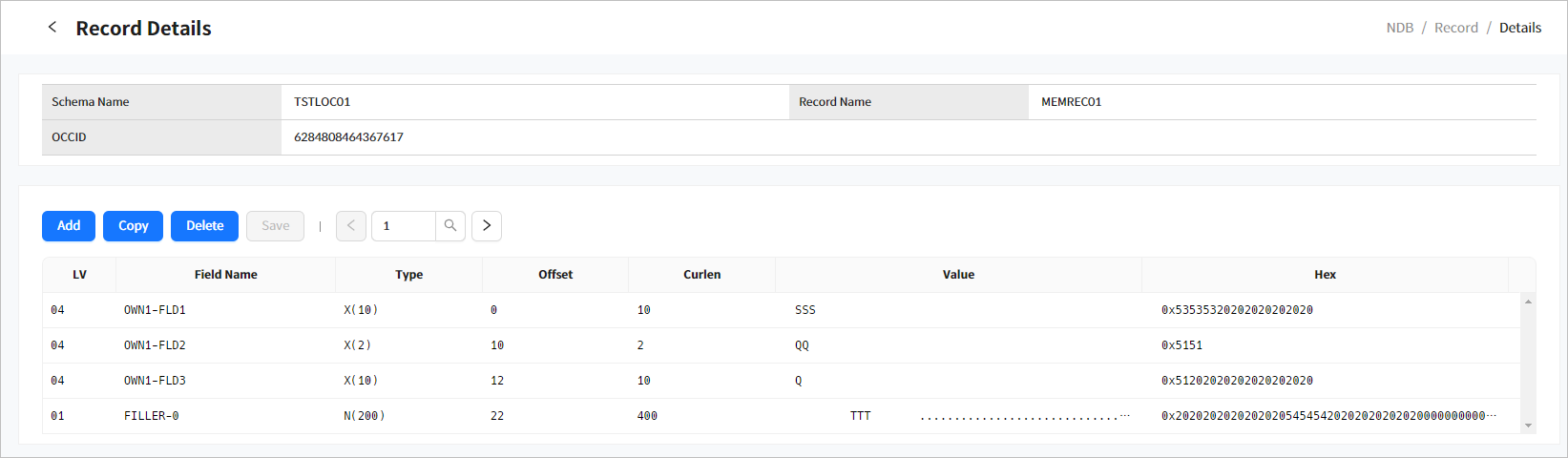Image resolution: width=1568 pixels, height=458 pixels.
Task: Click the Offset column header
Action: 555,275
